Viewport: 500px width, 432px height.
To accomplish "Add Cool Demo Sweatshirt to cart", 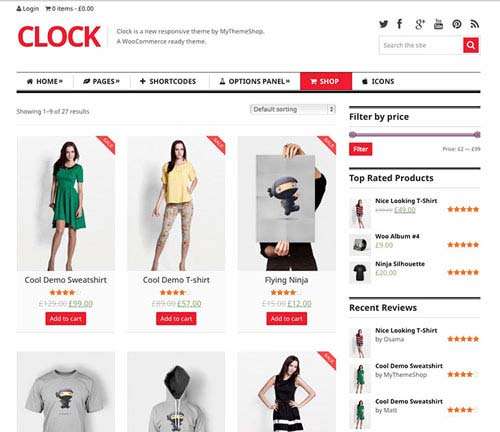I will coord(66,319).
